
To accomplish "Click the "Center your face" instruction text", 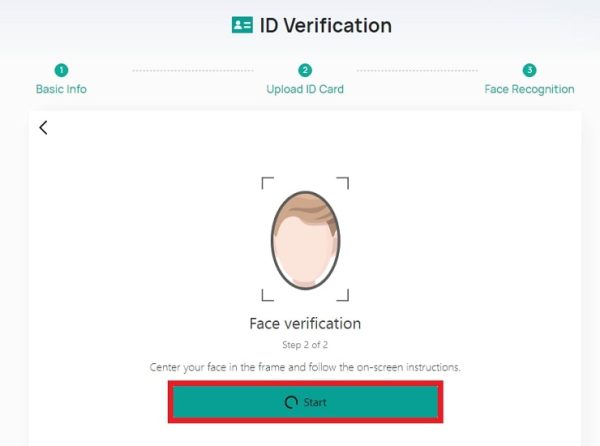I will point(305,367).
